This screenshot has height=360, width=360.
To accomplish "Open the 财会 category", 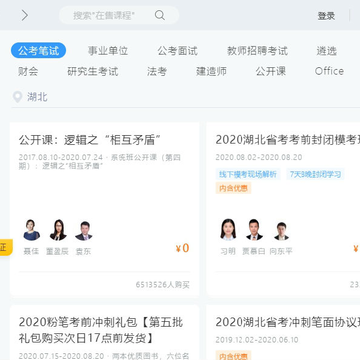I will click(x=28, y=71).
